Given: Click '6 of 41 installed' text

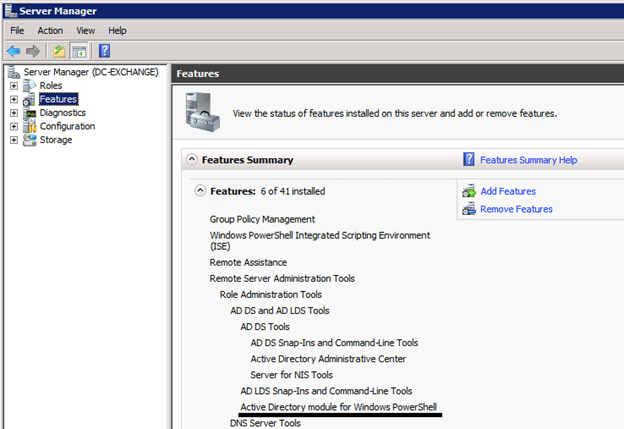Looking at the screenshot, I should 293,191.
